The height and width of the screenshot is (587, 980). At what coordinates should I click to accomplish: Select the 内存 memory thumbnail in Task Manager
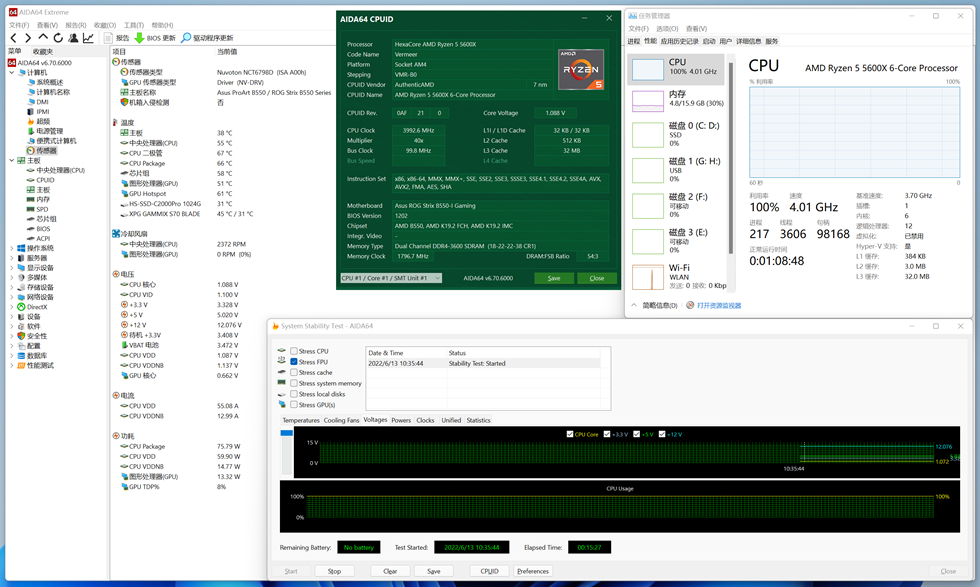point(648,99)
